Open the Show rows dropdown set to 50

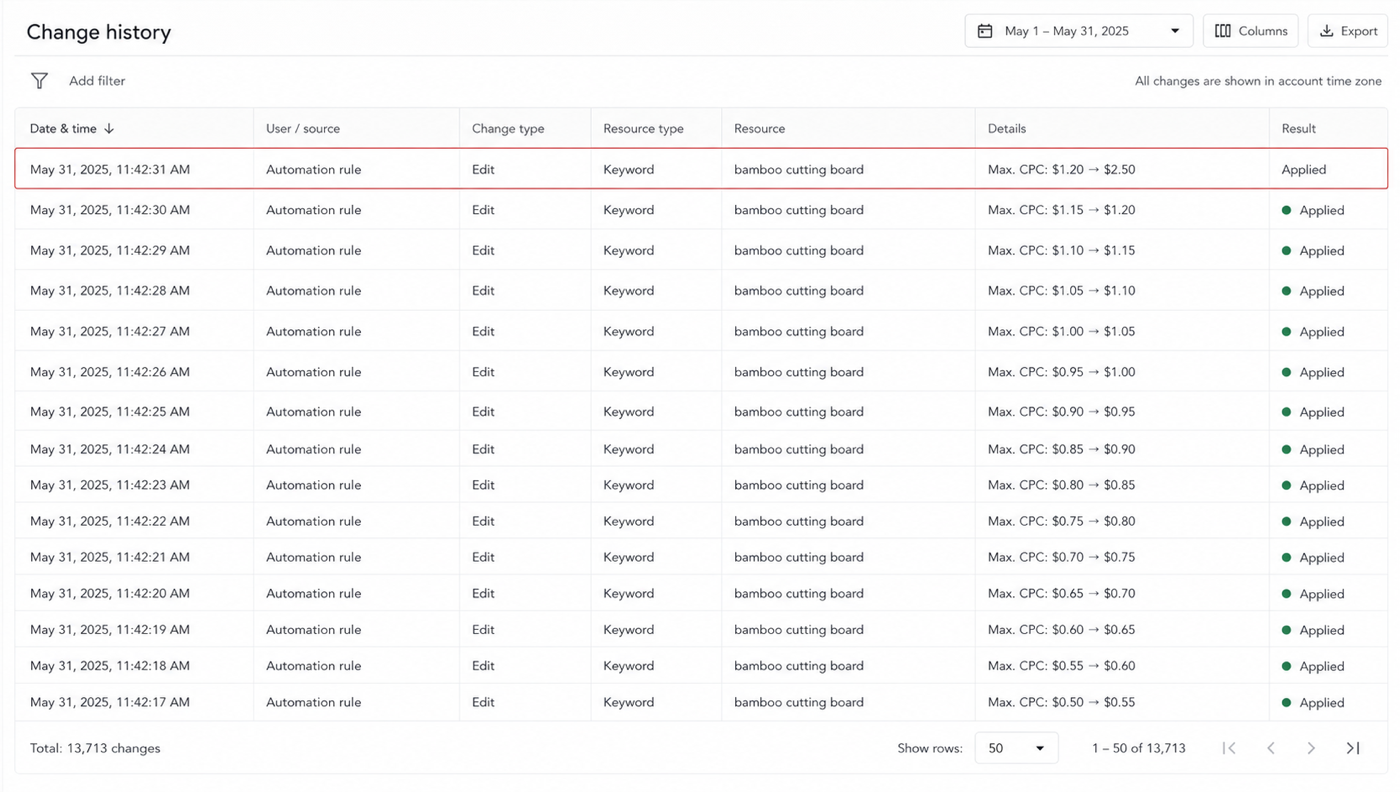(1016, 748)
